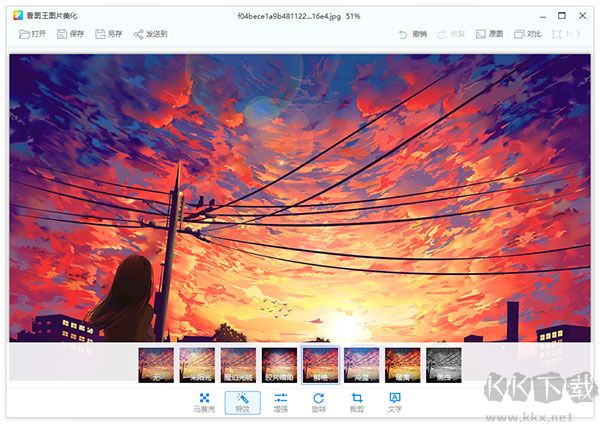Click the 看图王图片美化 app logo
This screenshot has height=424, width=600.
(18, 15)
